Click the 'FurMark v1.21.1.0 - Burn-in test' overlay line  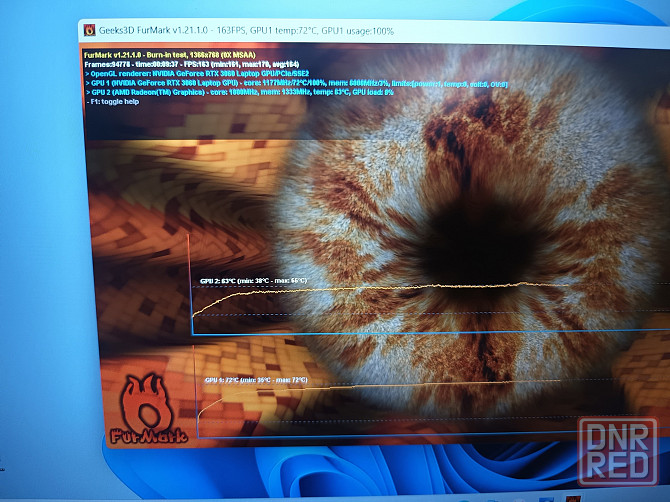point(170,55)
